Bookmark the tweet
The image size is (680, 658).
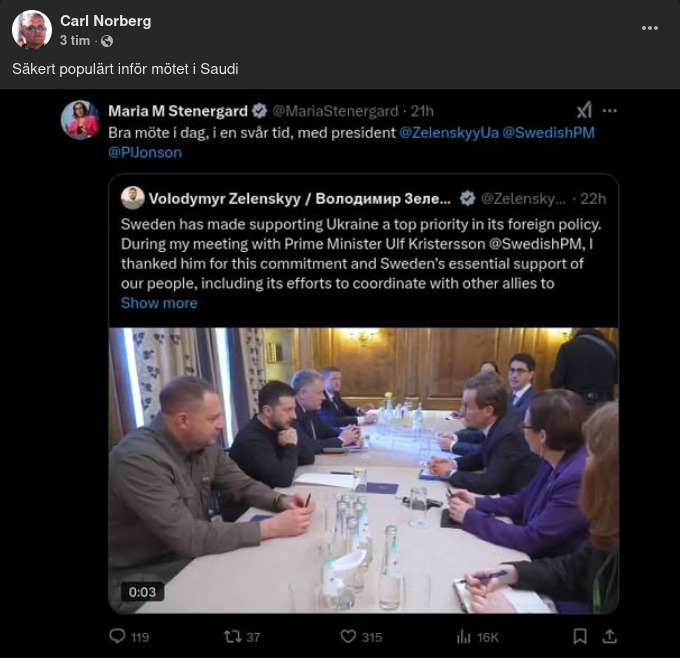tap(580, 636)
